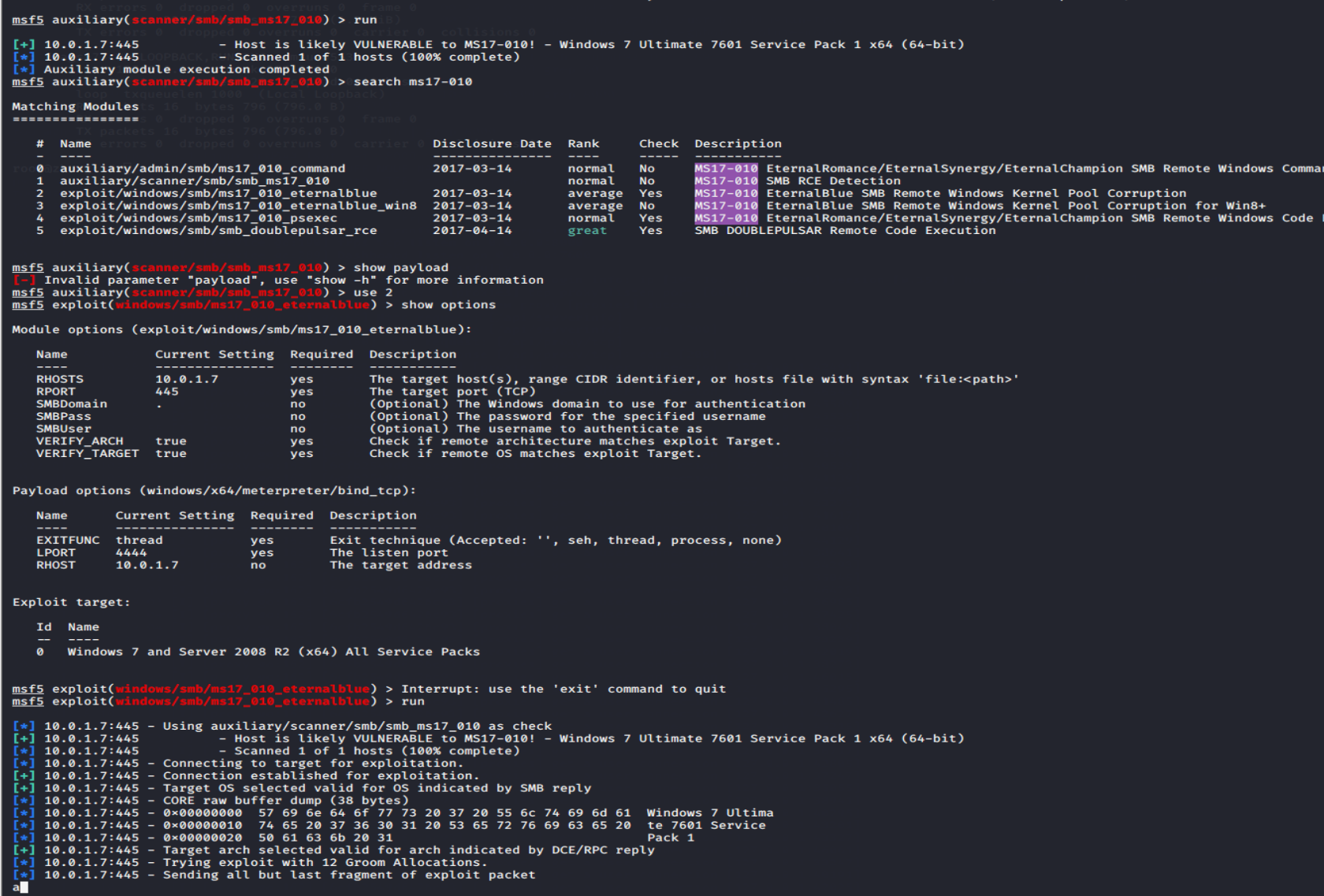Click the 'Description' header in module search table

tap(738, 144)
